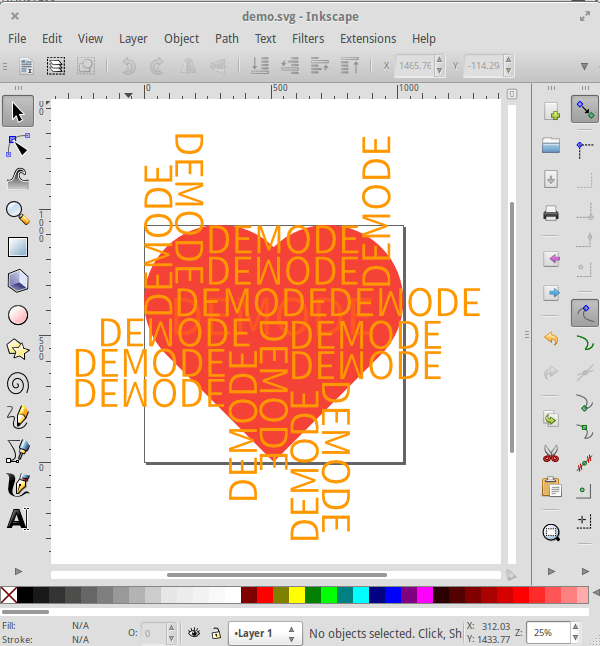The width and height of the screenshot is (600, 646).
Task: Expand the left toolbox overflow arrow
Action: 18,571
